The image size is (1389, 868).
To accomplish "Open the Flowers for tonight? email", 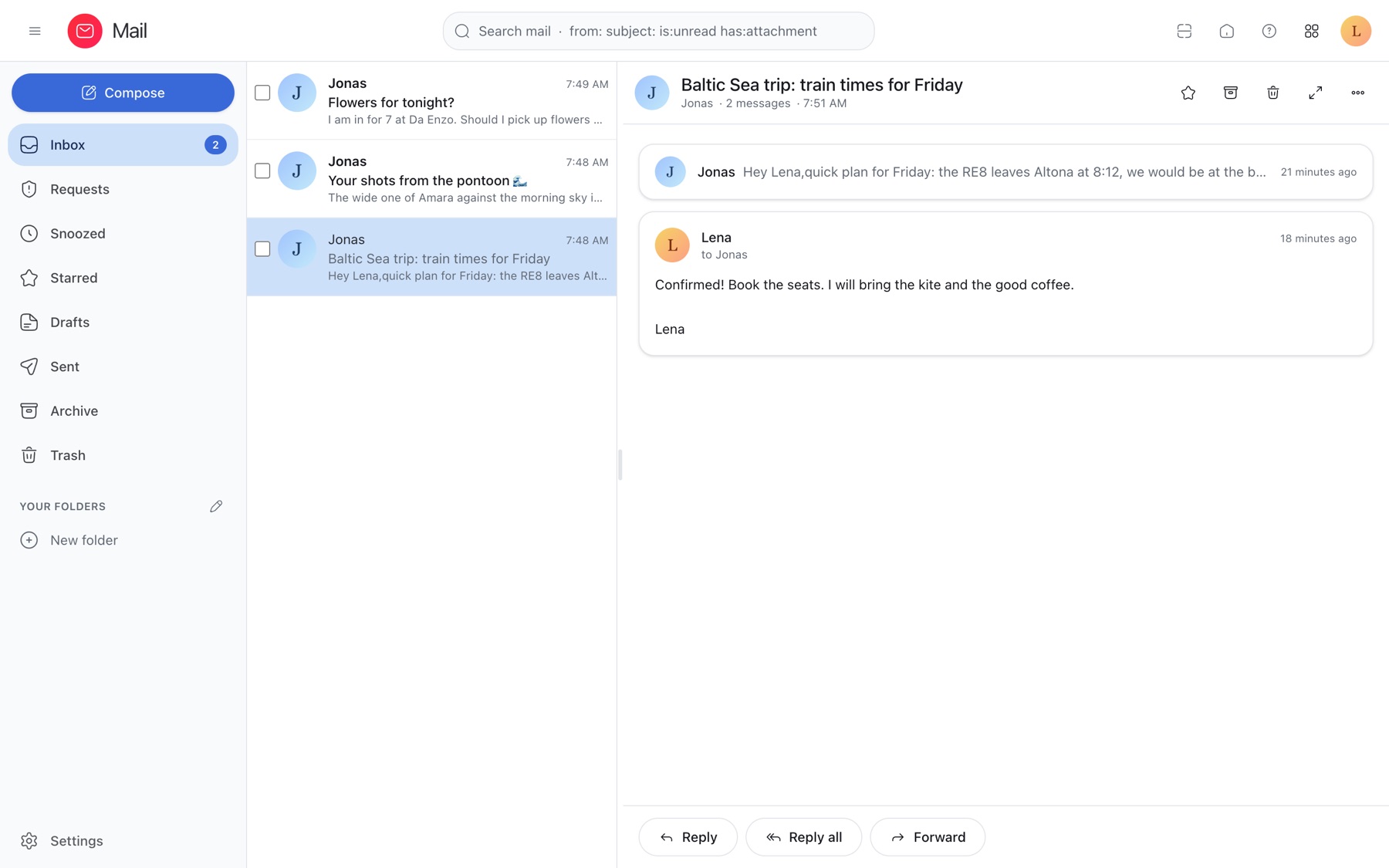I will point(432,100).
